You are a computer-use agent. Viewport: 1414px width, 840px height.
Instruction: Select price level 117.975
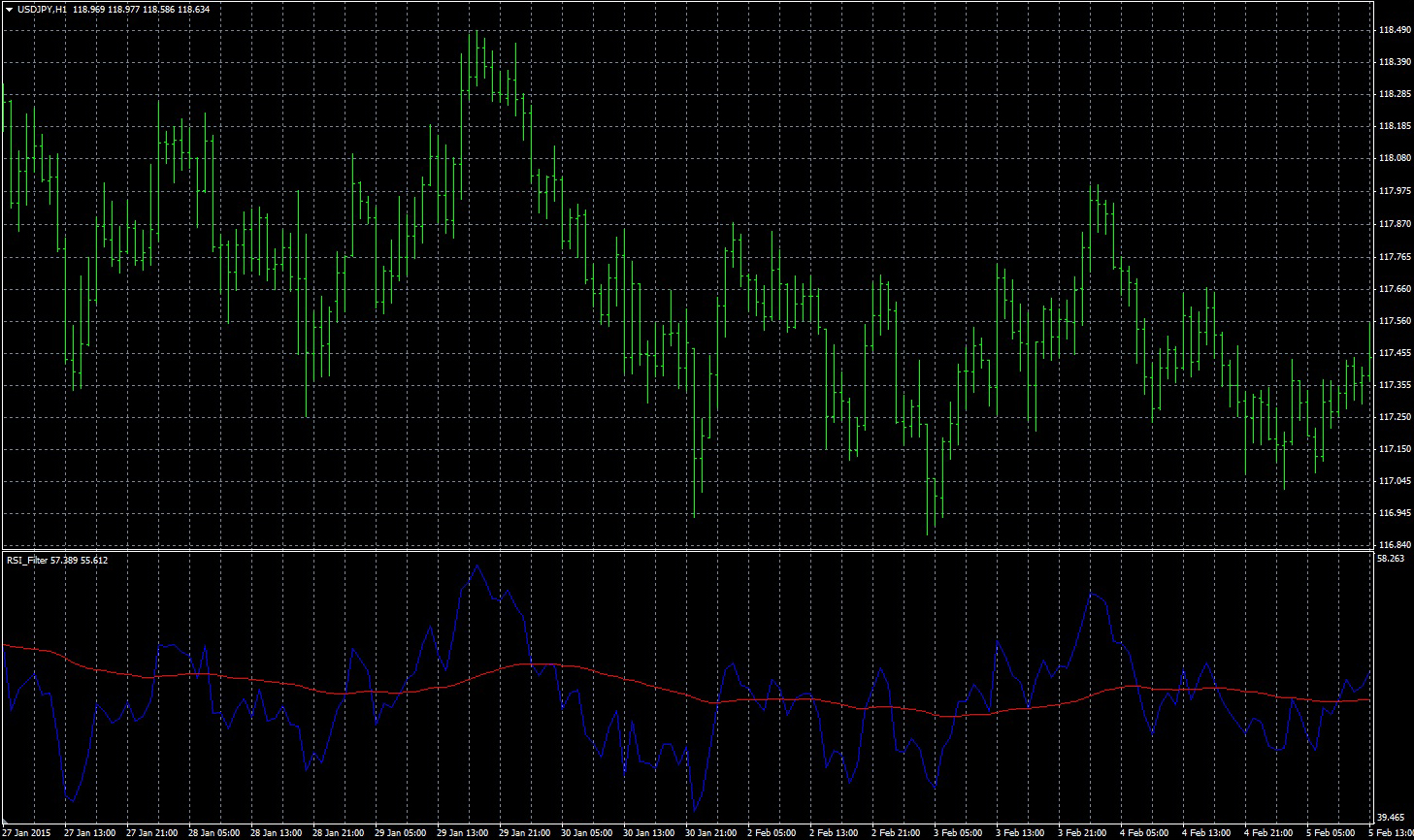(x=1394, y=191)
